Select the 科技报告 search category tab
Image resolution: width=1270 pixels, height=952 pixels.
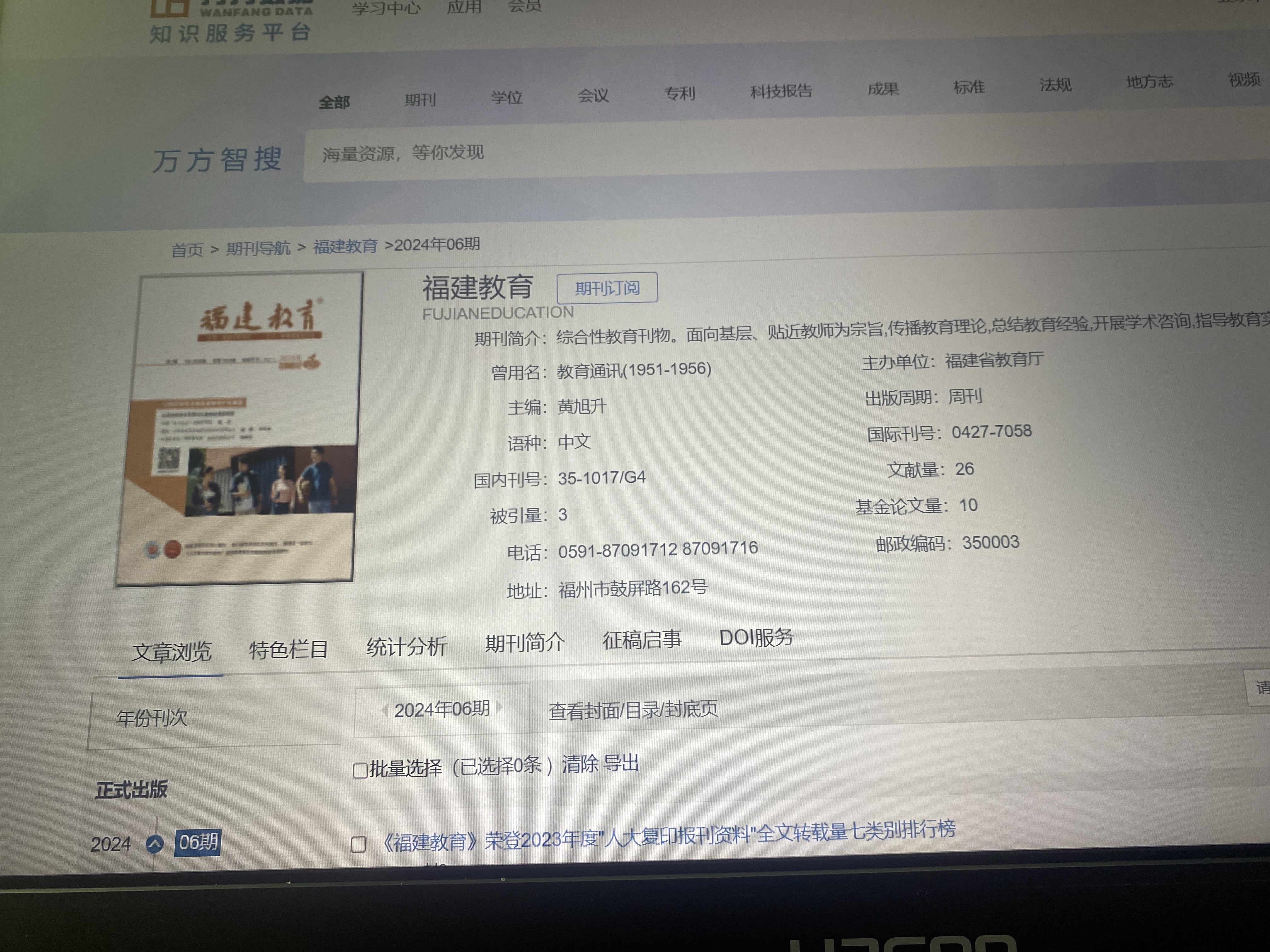point(781,91)
